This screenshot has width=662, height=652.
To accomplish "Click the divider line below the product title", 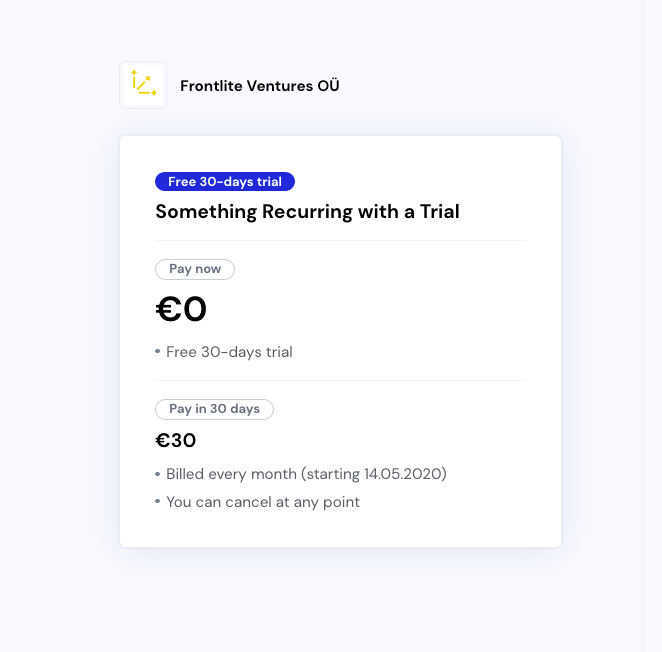I will [x=340, y=241].
